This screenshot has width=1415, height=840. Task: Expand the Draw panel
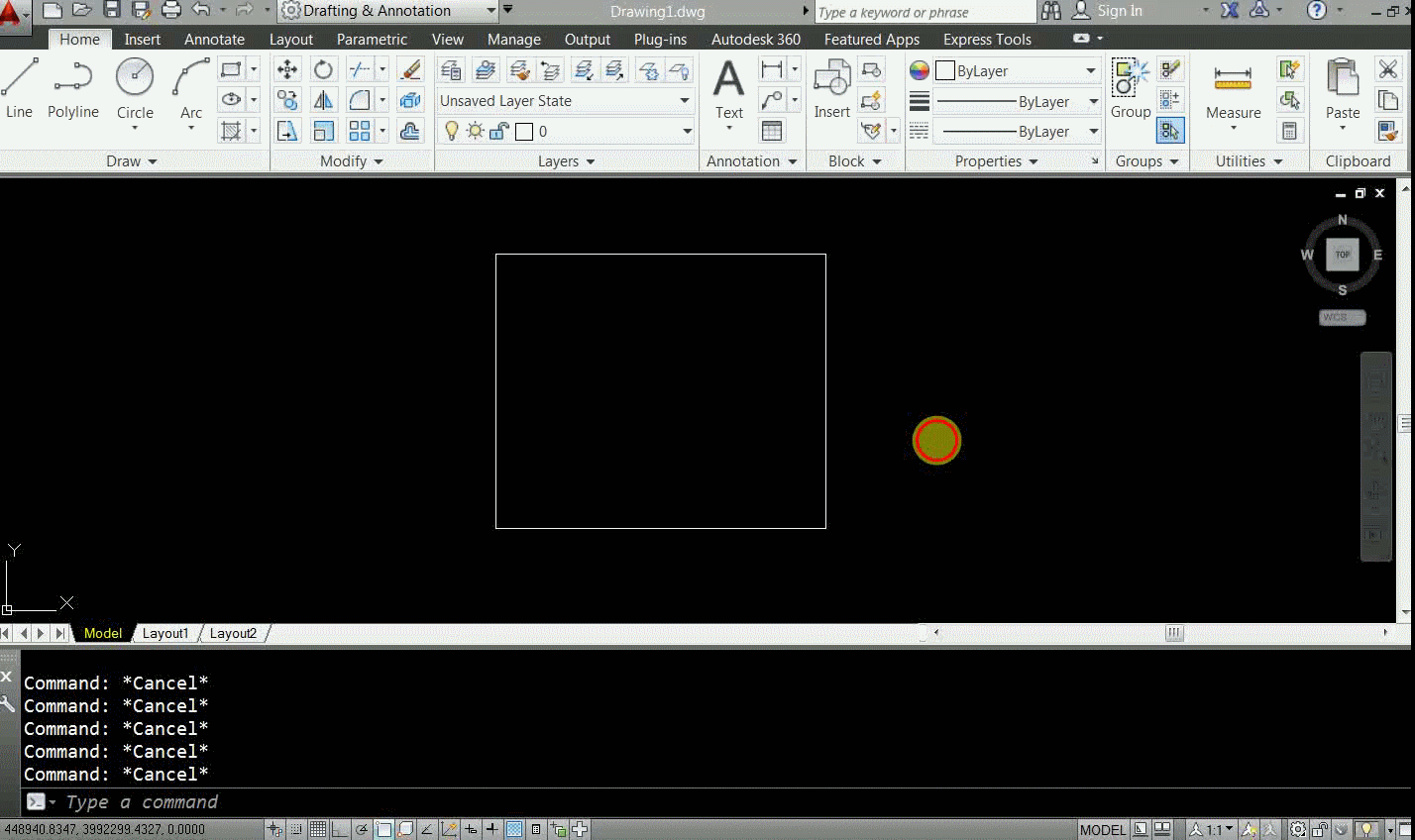[x=132, y=161]
